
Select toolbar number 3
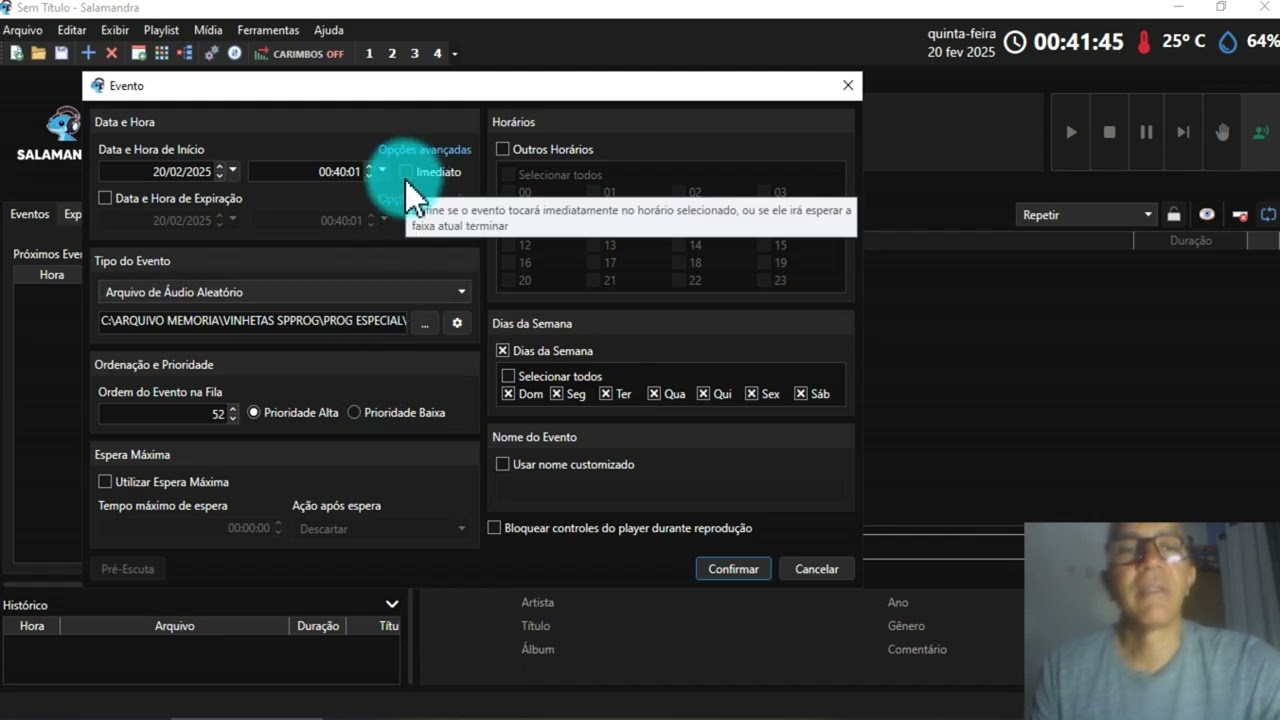coord(415,54)
